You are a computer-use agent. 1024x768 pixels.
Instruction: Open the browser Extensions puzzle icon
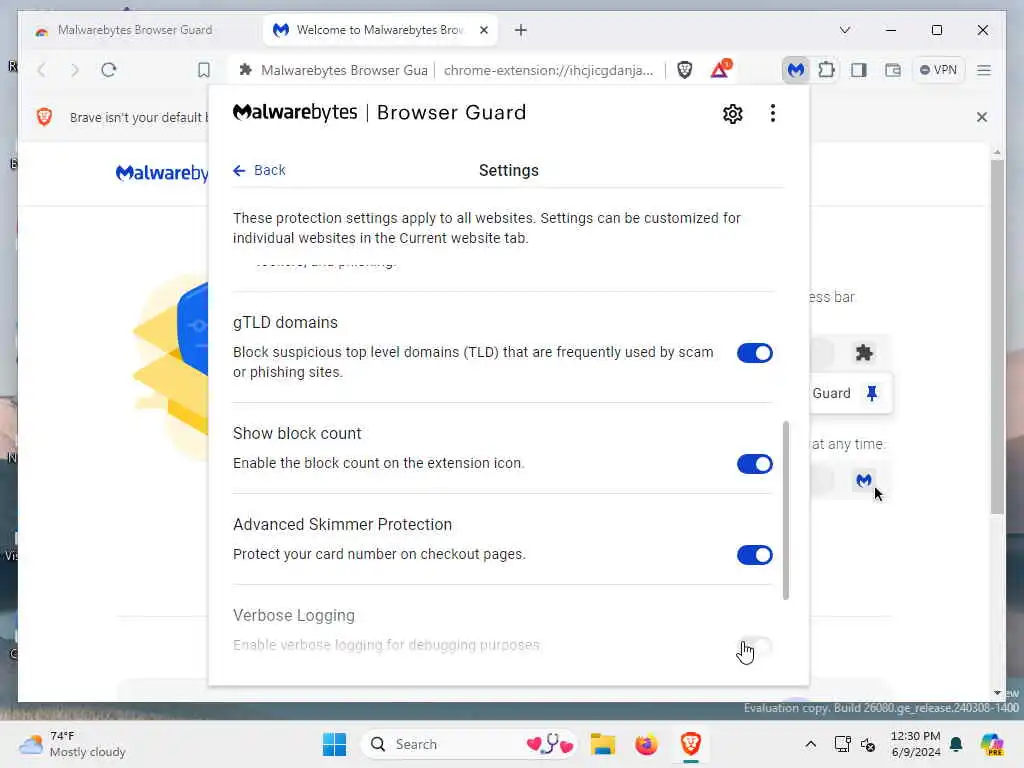point(827,70)
